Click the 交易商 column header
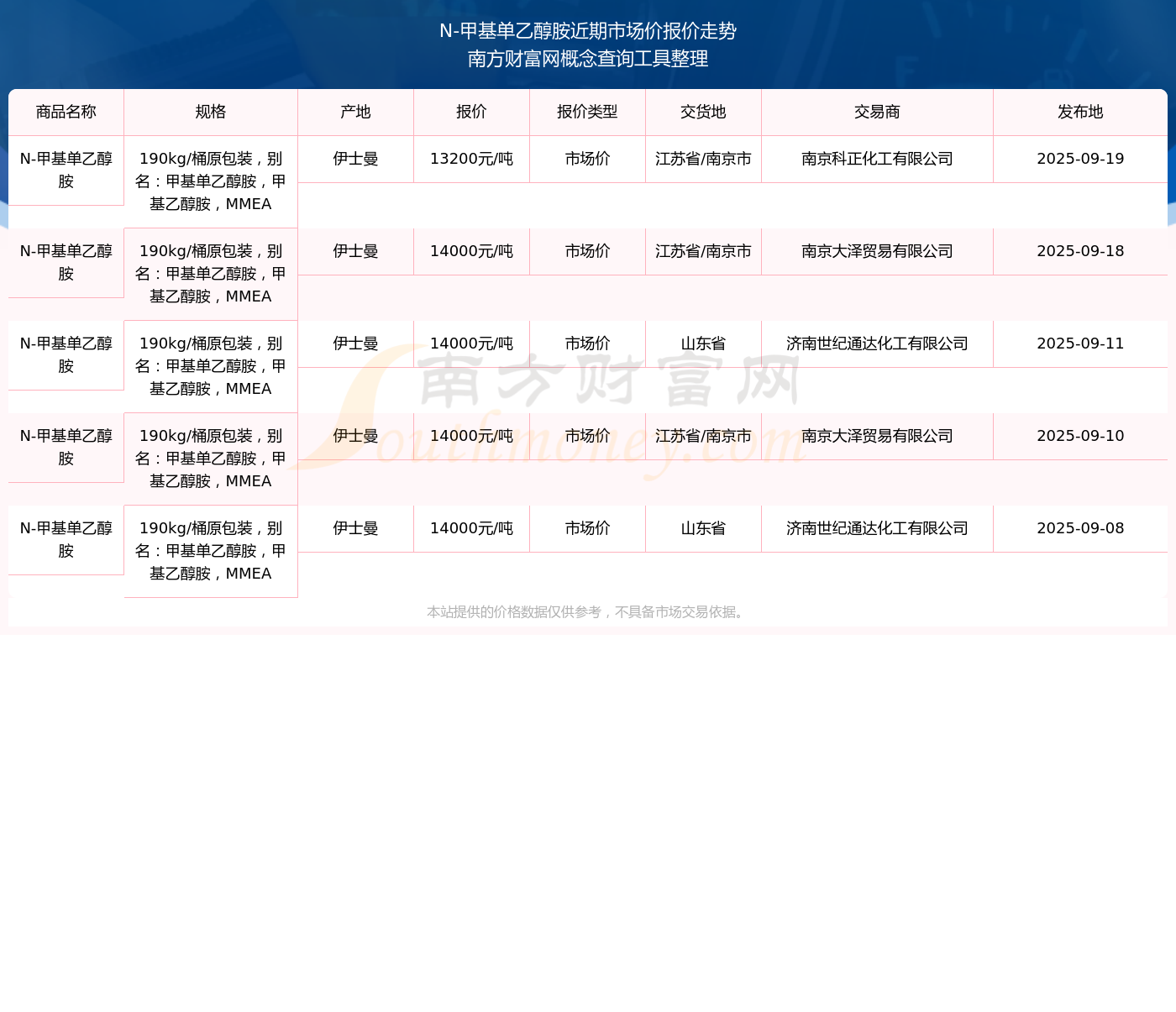Image resolution: width=1176 pixels, height=1012 pixels. click(x=878, y=112)
